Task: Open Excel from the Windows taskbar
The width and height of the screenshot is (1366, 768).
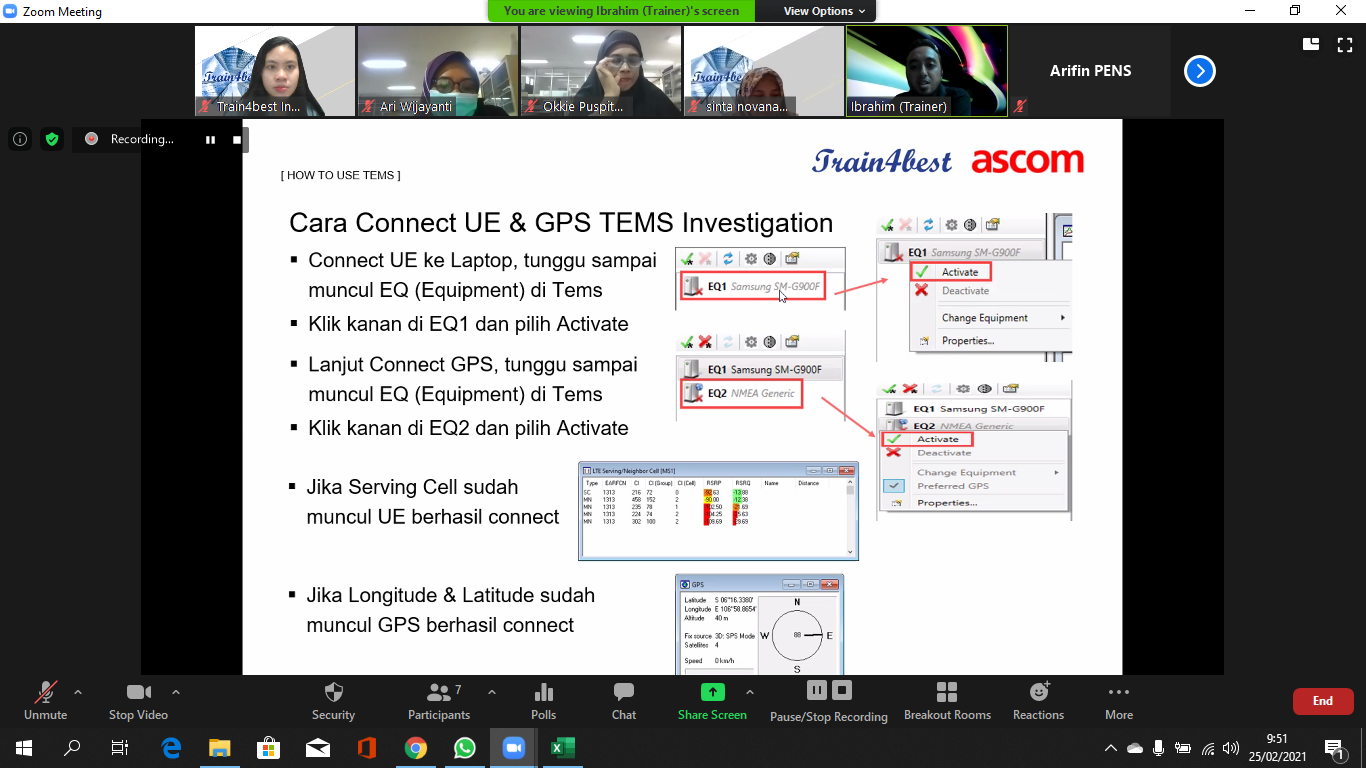Action: pyautogui.click(x=563, y=748)
